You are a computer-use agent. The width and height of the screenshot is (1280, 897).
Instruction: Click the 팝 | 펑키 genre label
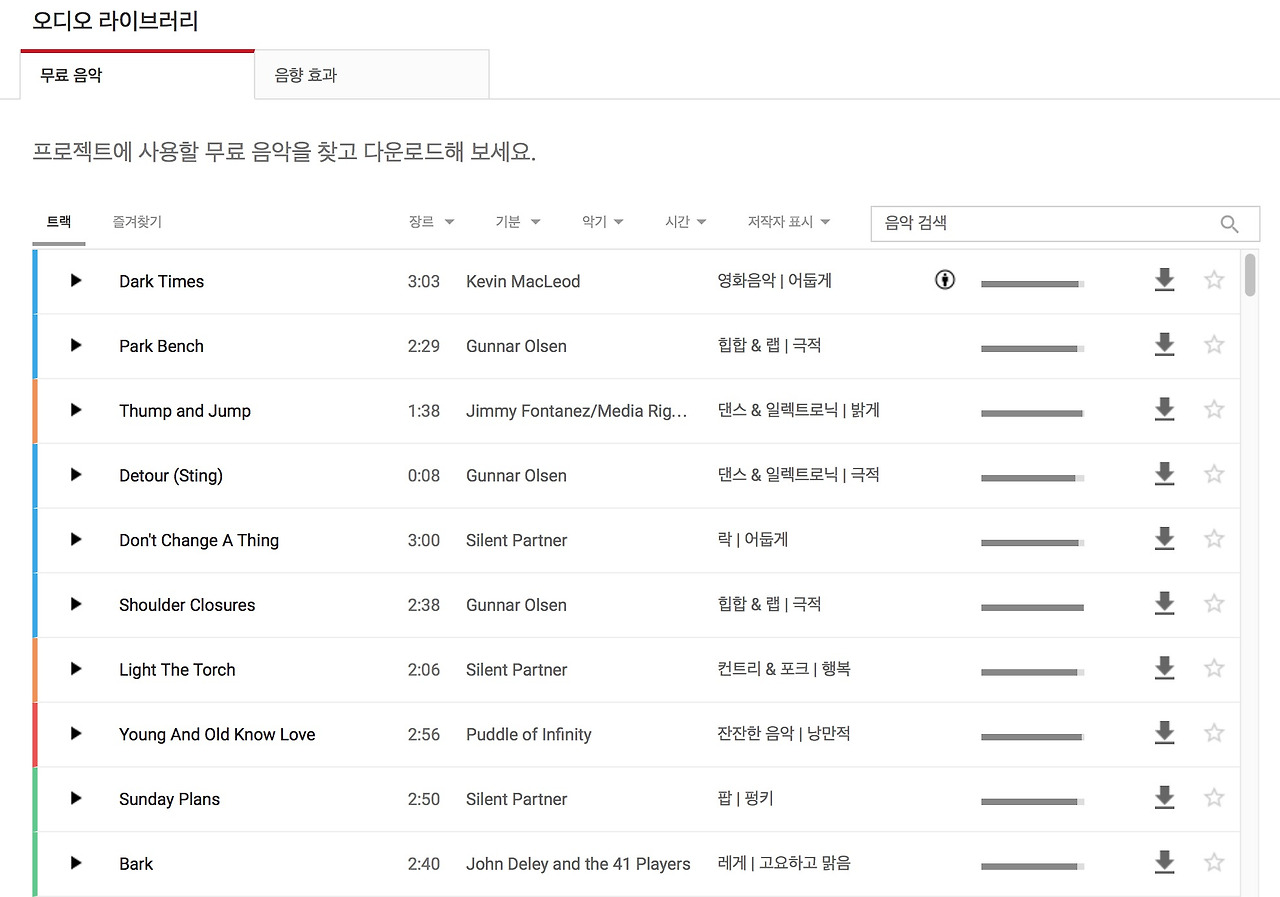click(x=745, y=798)
